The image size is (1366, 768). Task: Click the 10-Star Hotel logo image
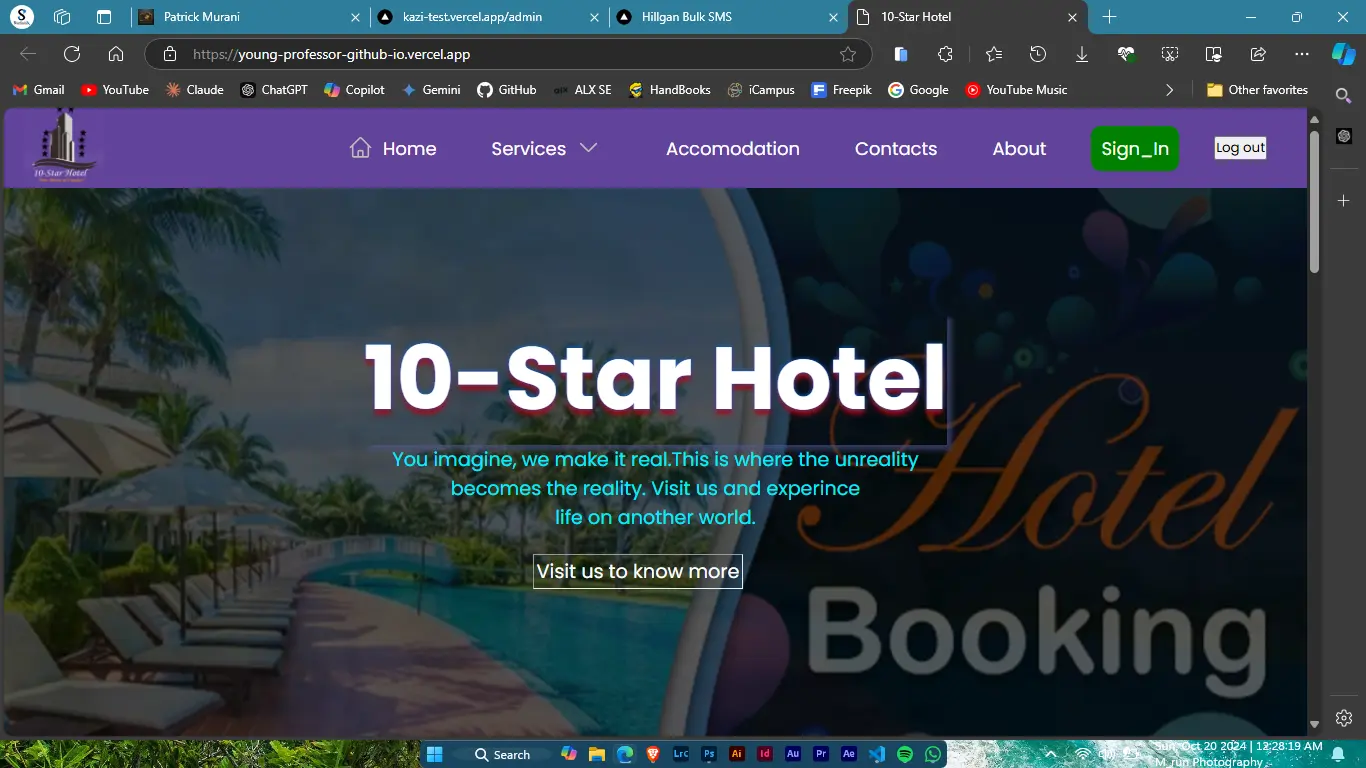click(64, 147)
